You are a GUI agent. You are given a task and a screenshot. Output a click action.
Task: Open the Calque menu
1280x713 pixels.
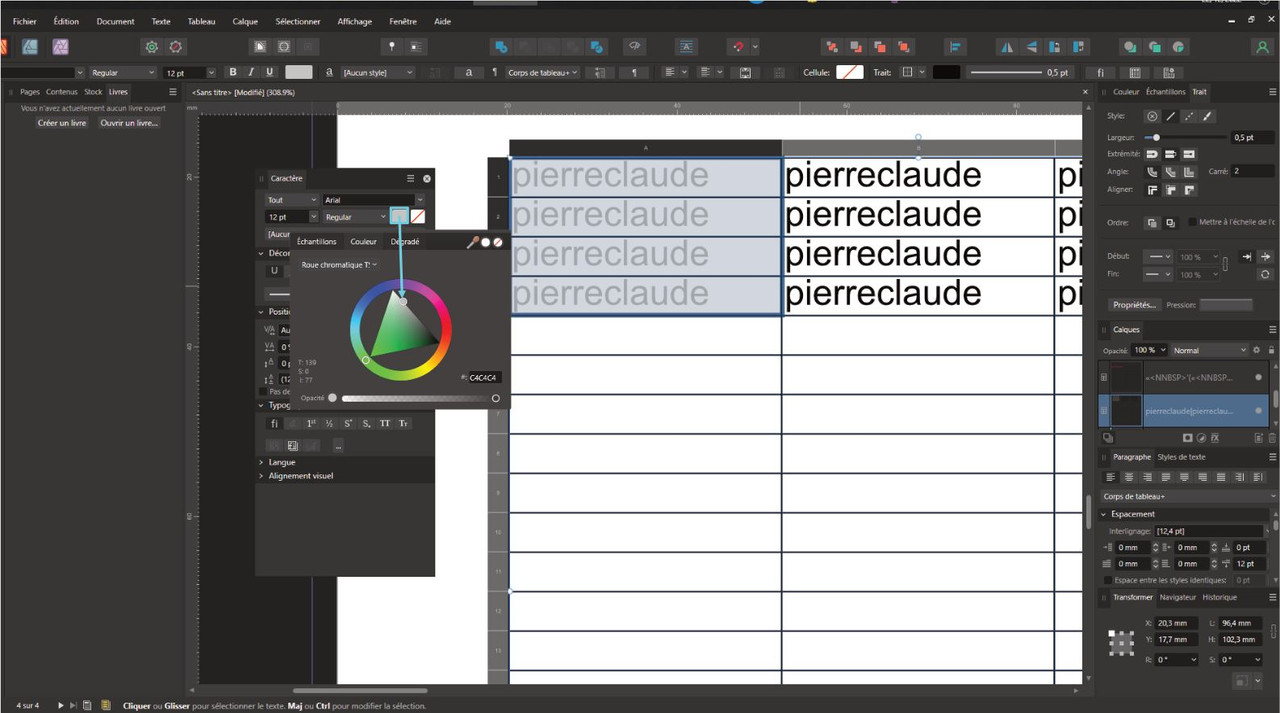click(x=245, y=21)
